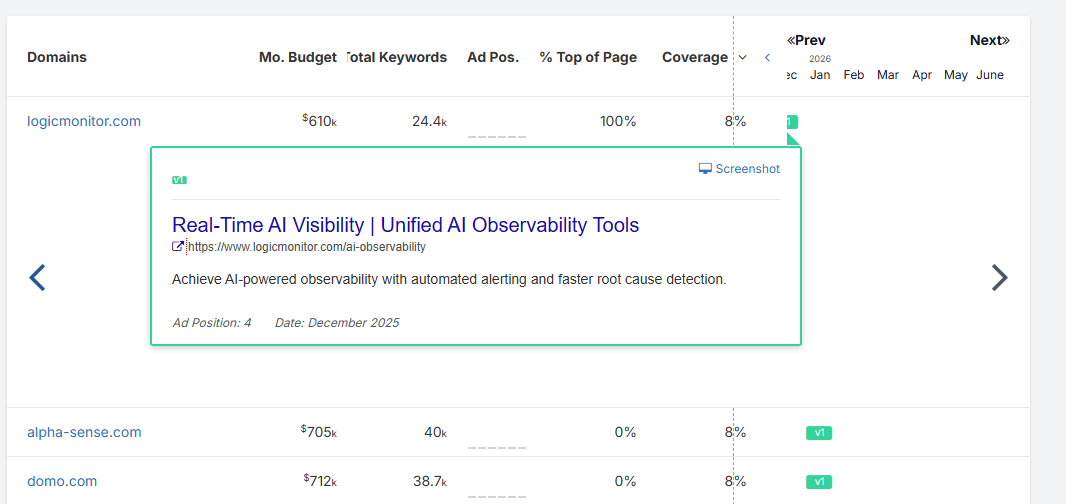Go to the previous ad with left chevron

[x=37, y=278]
